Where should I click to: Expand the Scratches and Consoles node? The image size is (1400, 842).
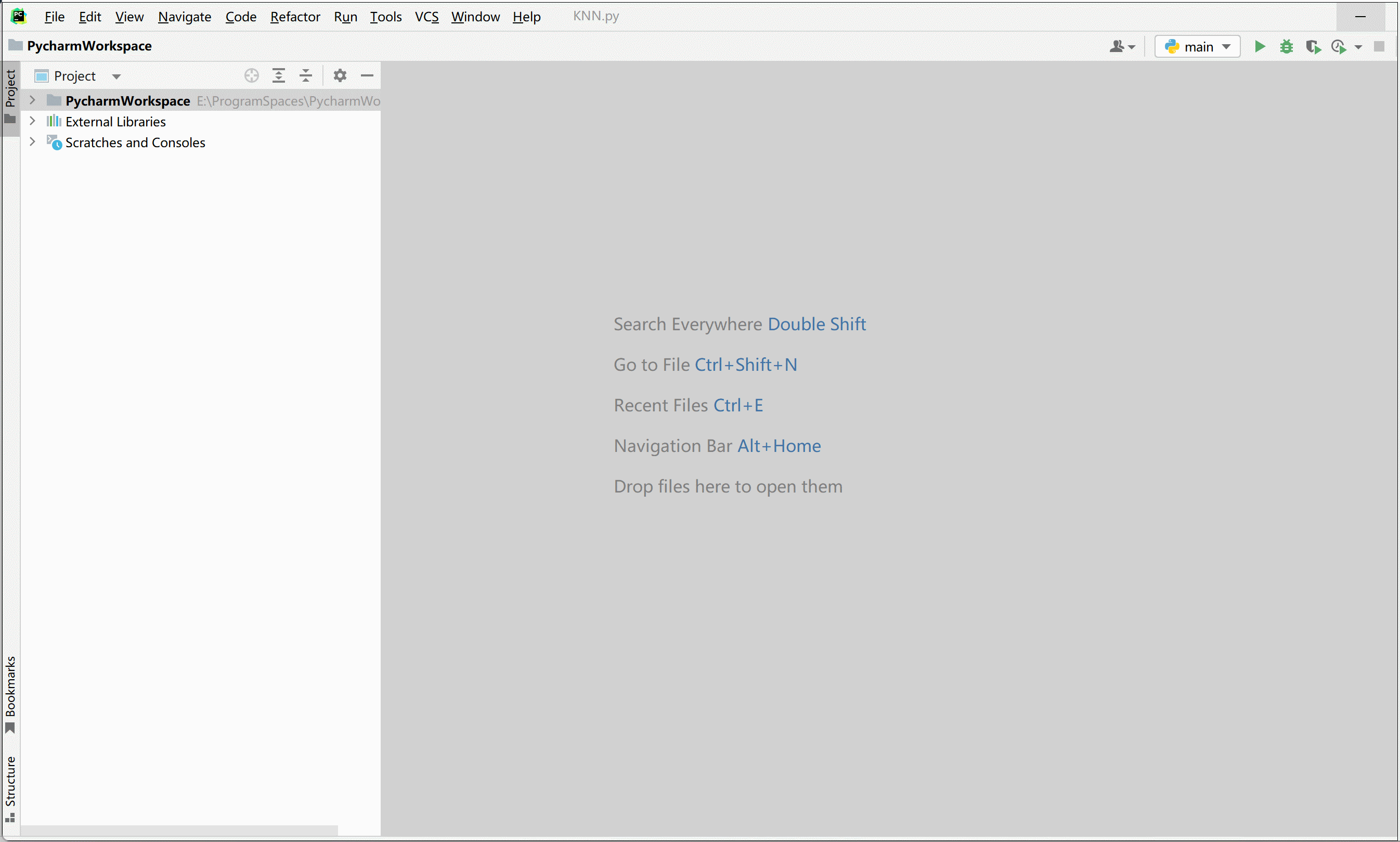coord(32,142)
